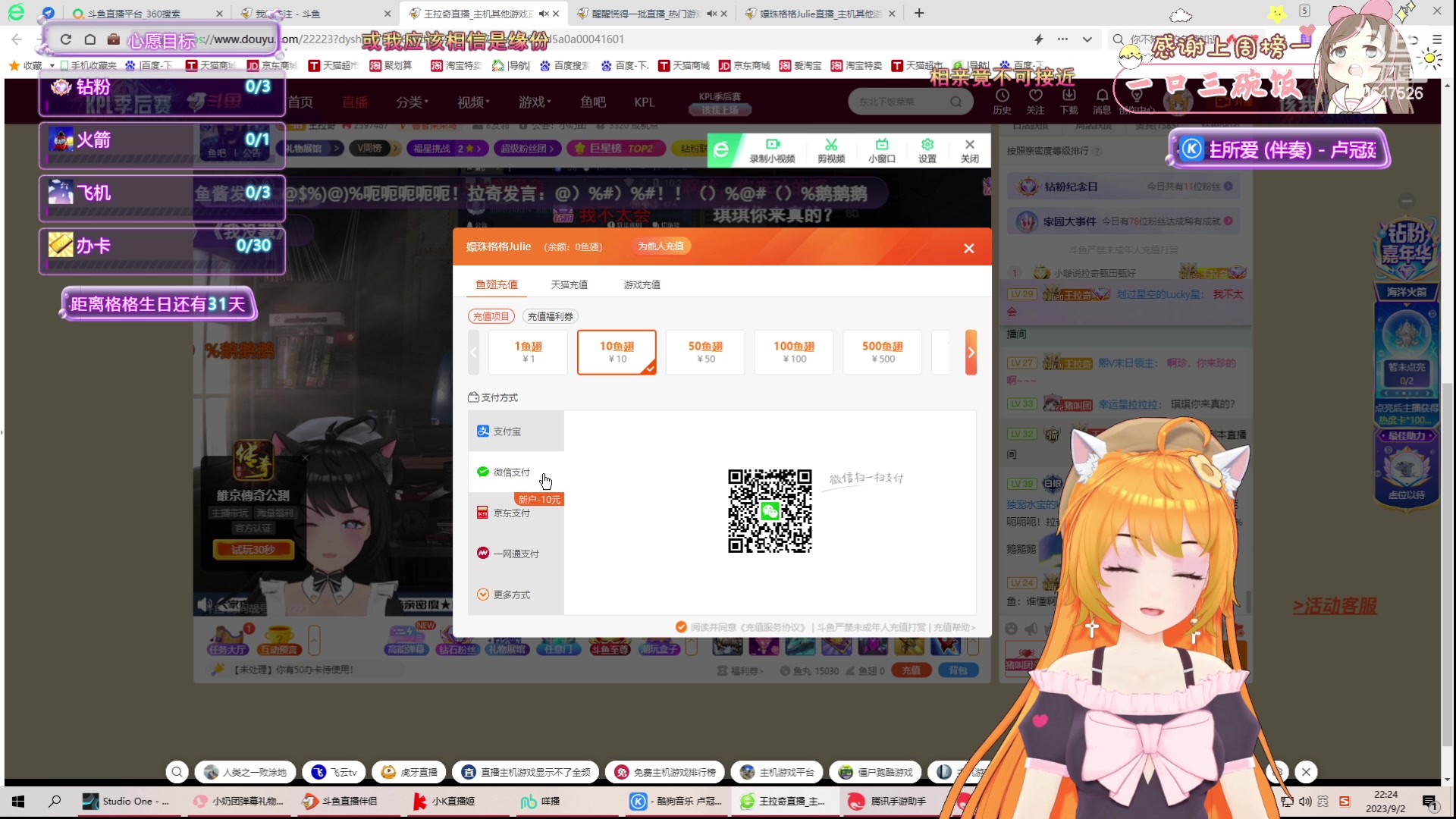Open 福利券 coupon link below player
Image resolution: width=1456 pixels, height=819 pixels.
(740, 670)
